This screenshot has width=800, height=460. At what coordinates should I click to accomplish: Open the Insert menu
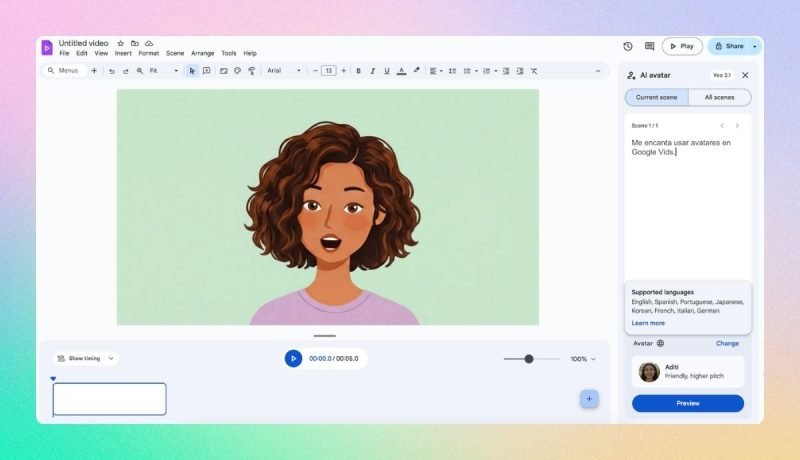pos(123,53)
